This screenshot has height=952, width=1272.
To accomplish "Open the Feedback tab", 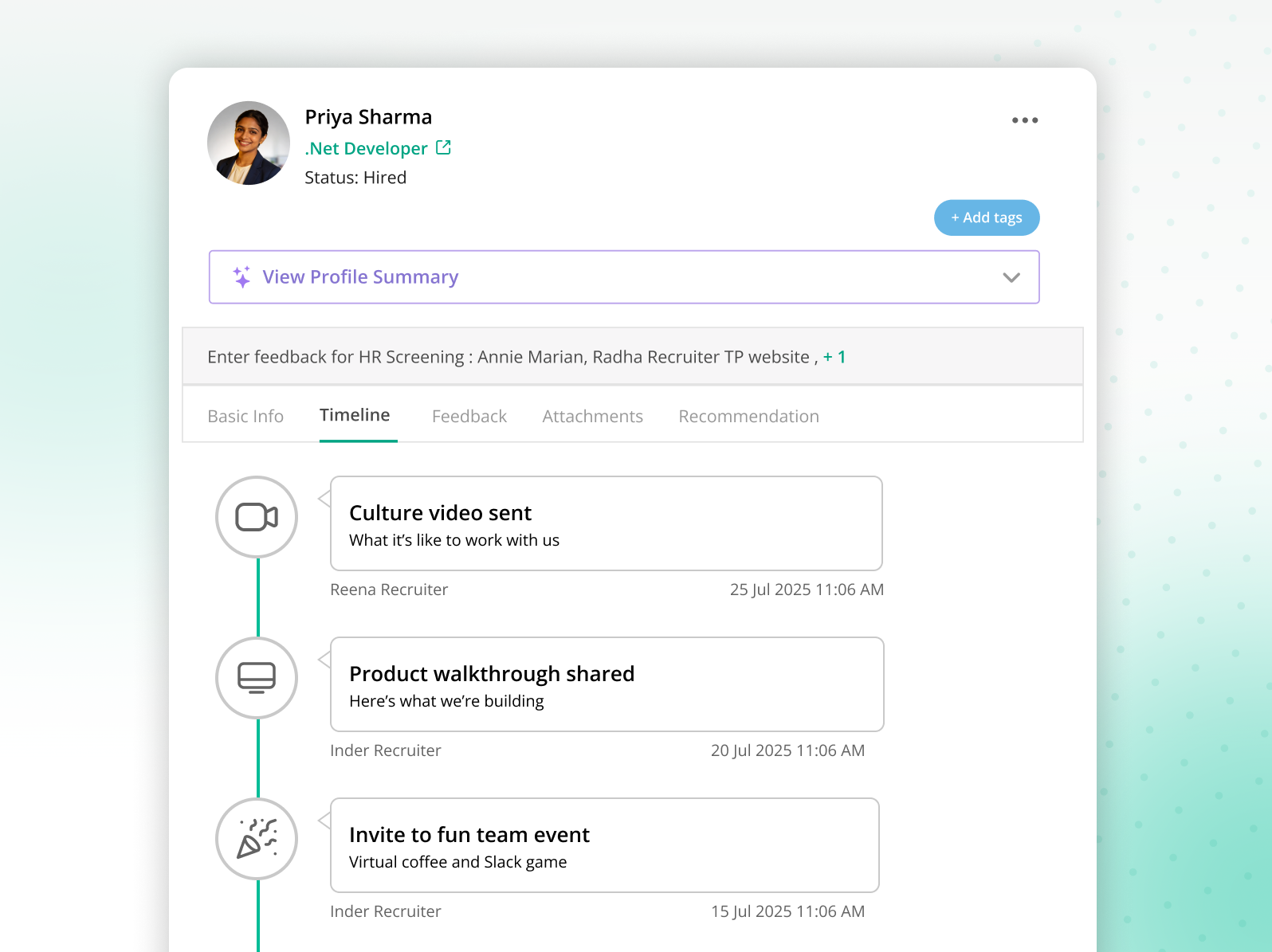I will click(469, 416).
